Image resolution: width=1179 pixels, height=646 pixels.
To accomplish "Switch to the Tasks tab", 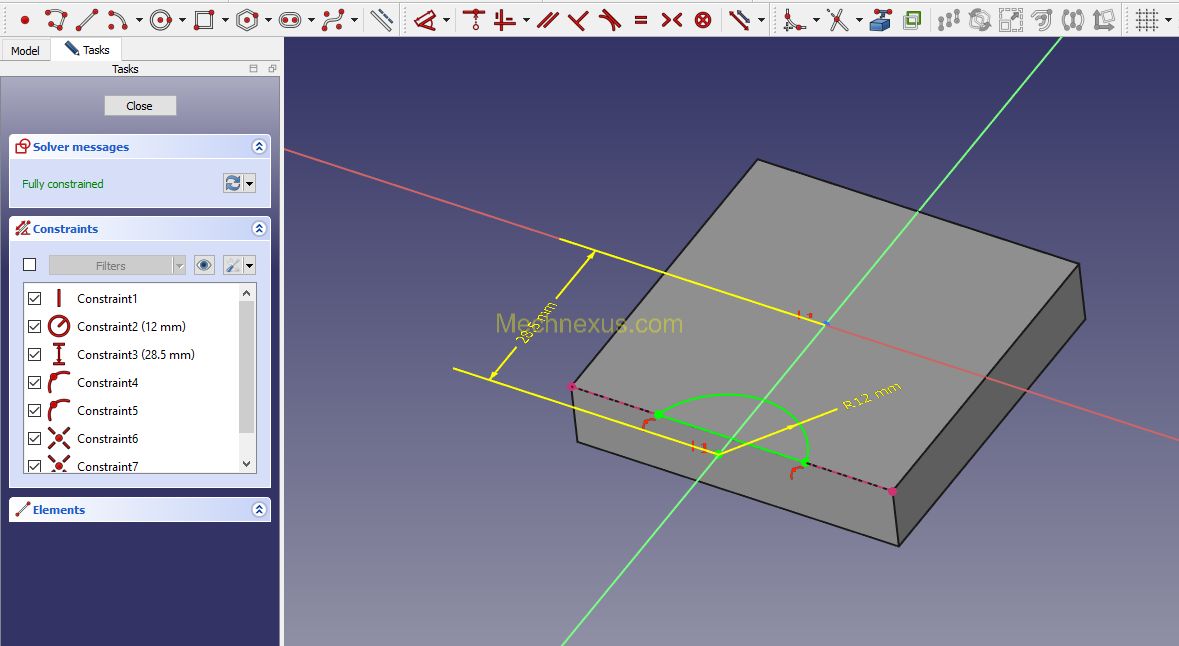I will point(87,50).
